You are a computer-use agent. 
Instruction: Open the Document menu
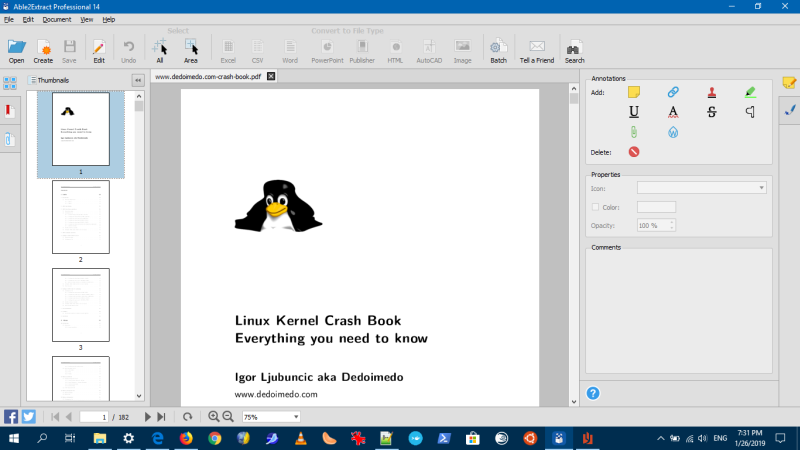[57, 19]
